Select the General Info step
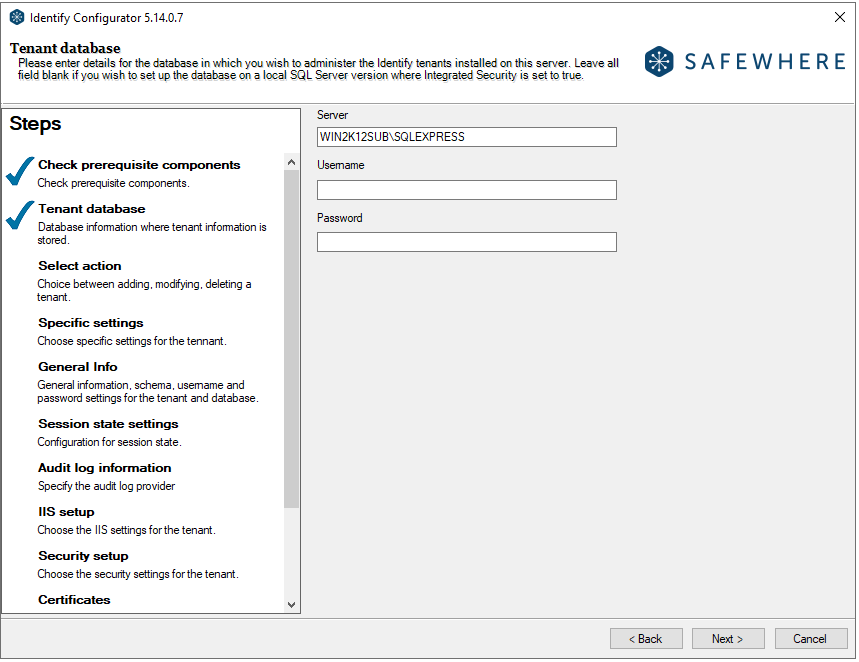 pos(78,367)
